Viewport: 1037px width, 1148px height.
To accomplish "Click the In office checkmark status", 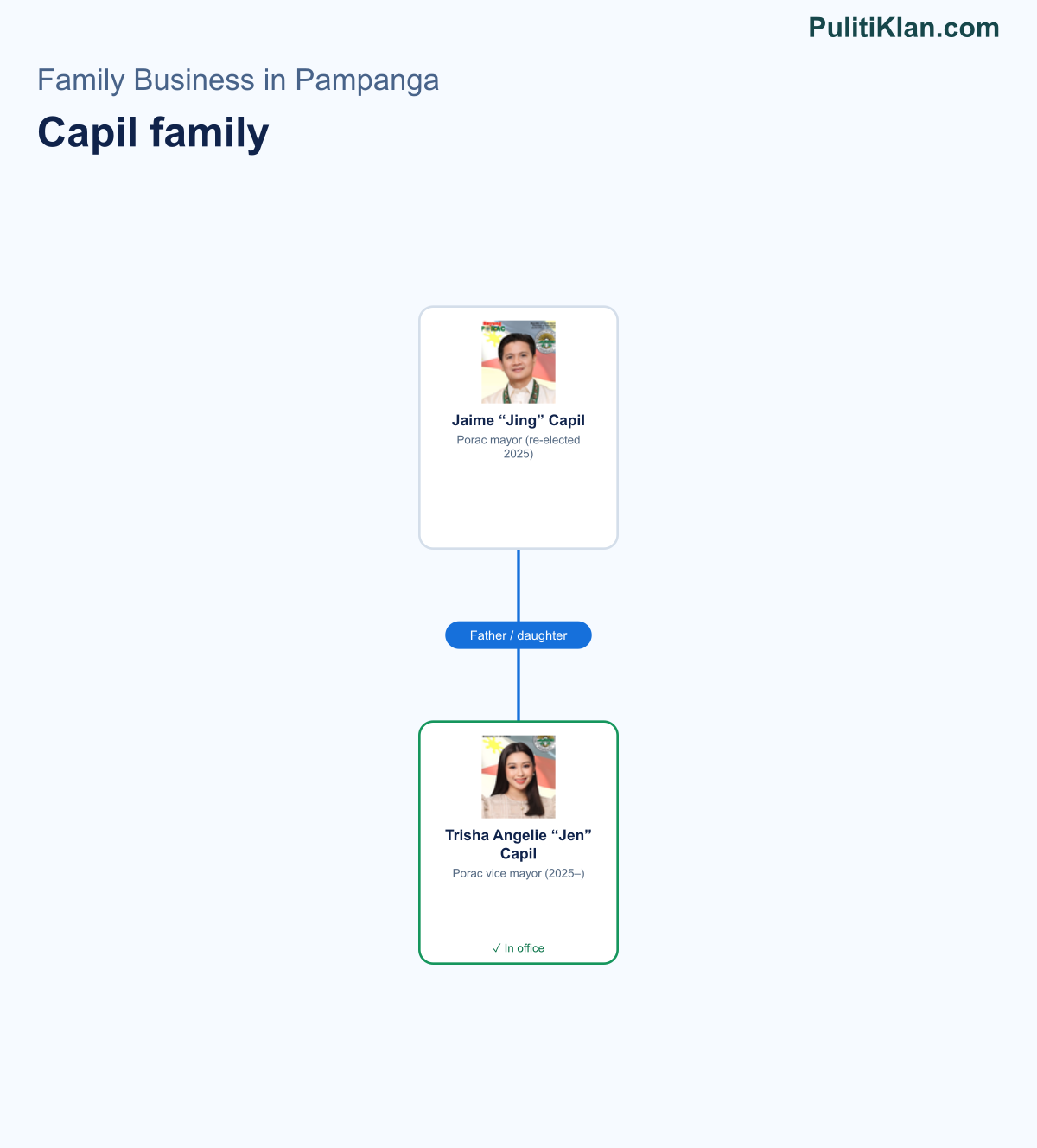I will pyautogui.click(x=518, y=948).
